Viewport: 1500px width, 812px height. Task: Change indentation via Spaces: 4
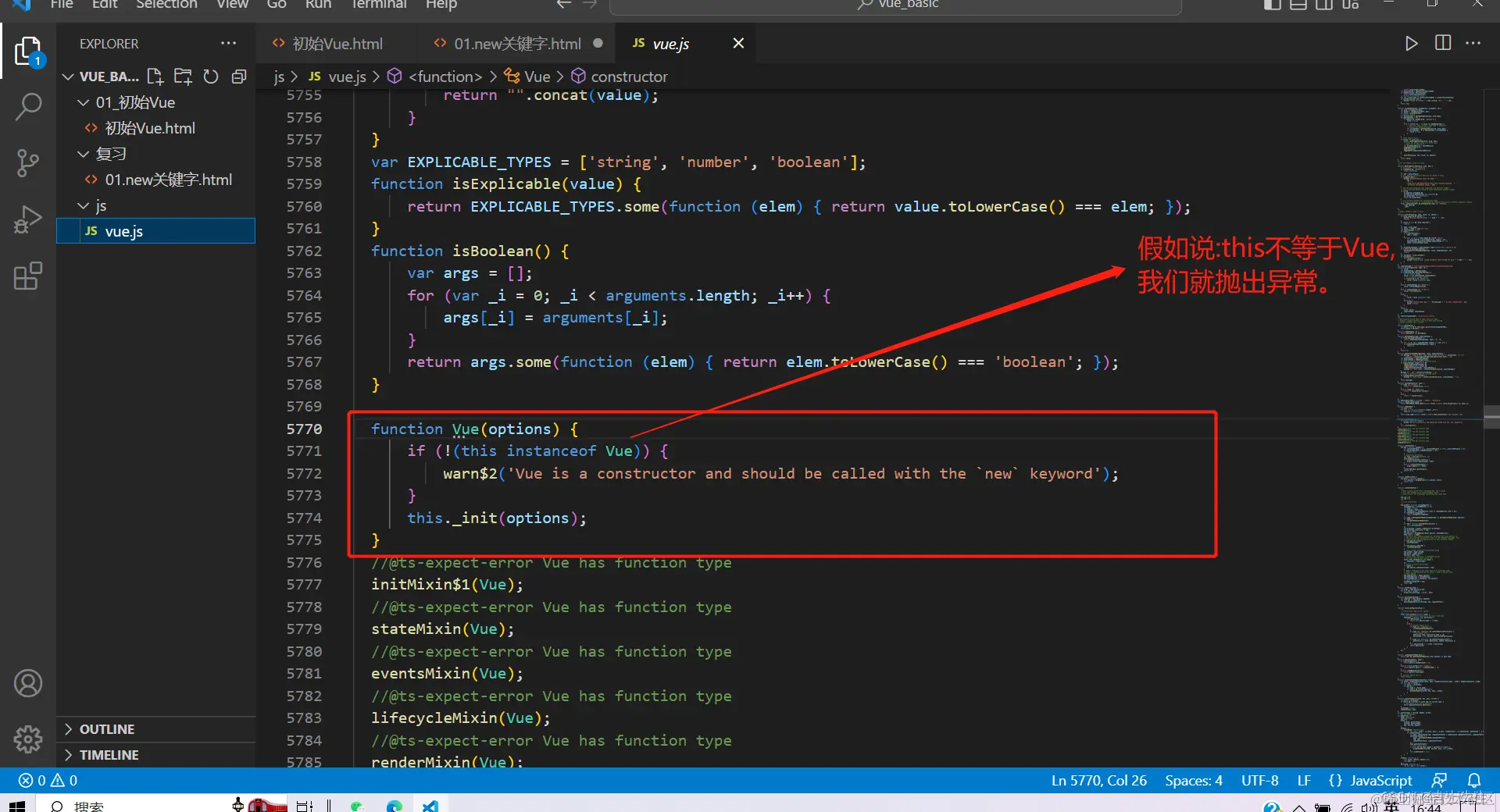click(x=1193, y=780)
